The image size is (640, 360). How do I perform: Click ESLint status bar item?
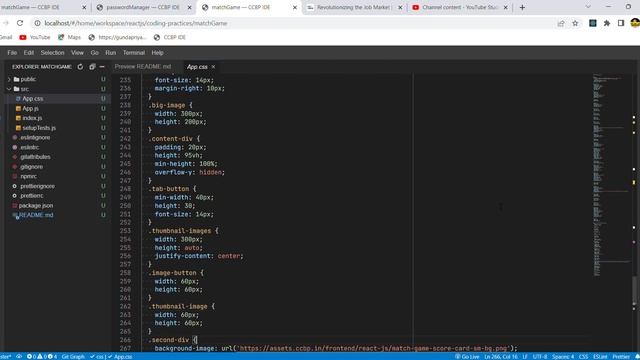[600, 356]
